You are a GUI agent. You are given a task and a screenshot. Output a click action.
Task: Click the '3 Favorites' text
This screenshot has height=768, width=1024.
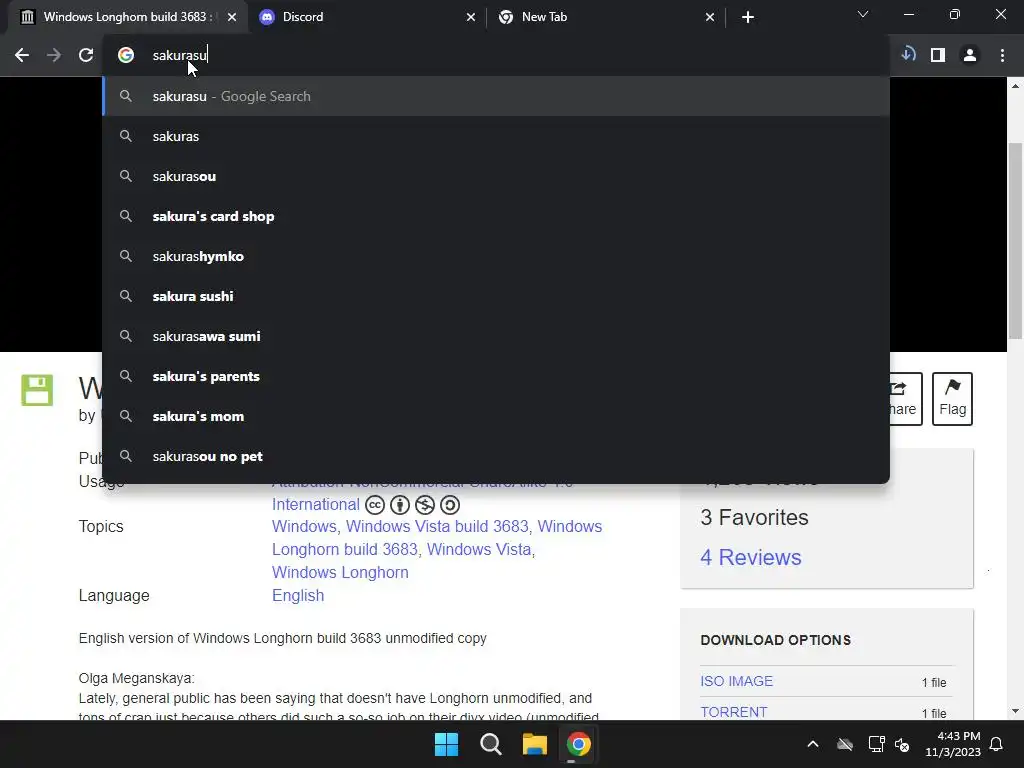point(754,517)
